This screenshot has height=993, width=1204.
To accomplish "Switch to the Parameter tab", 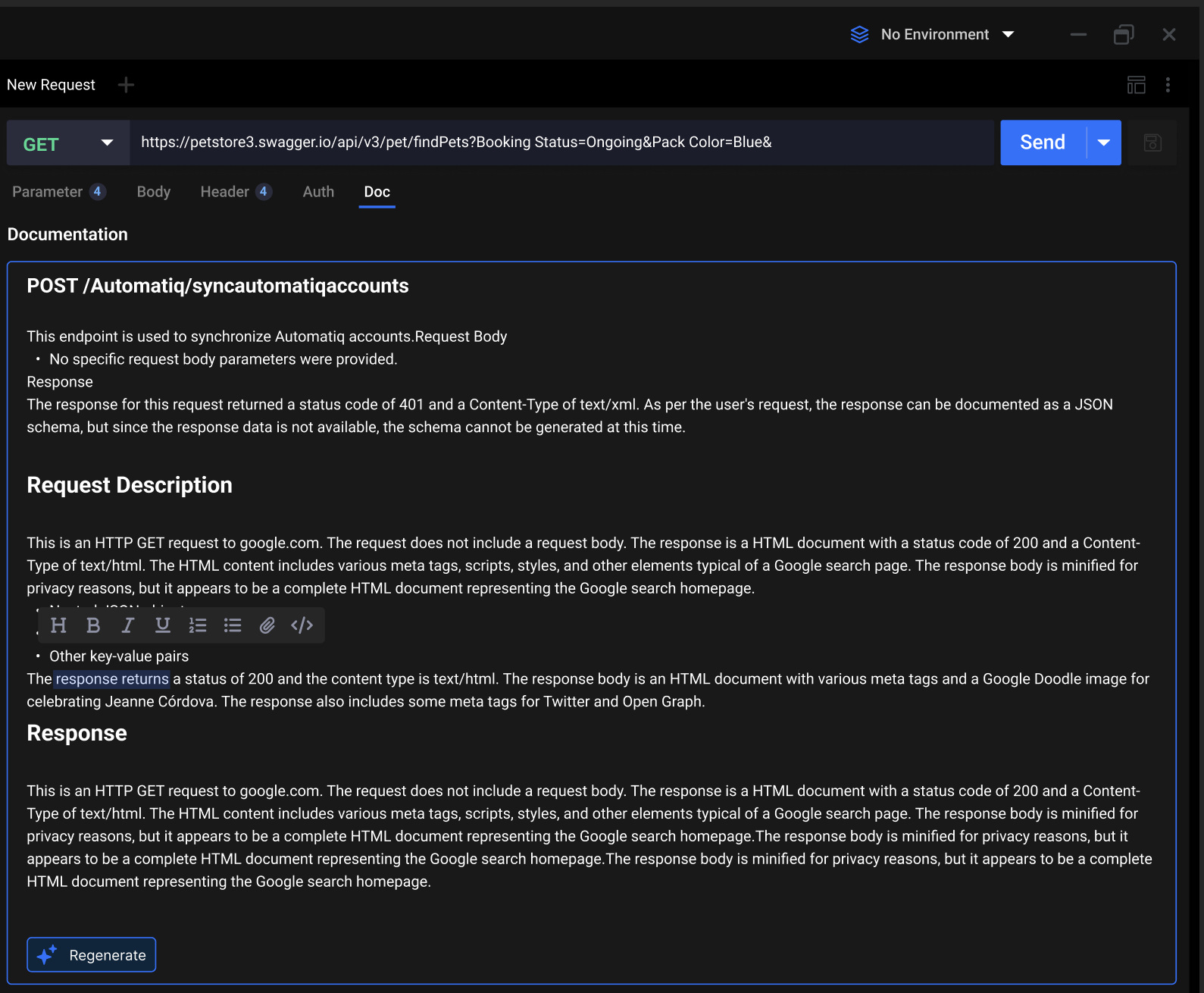I will [x=59, y=192].
